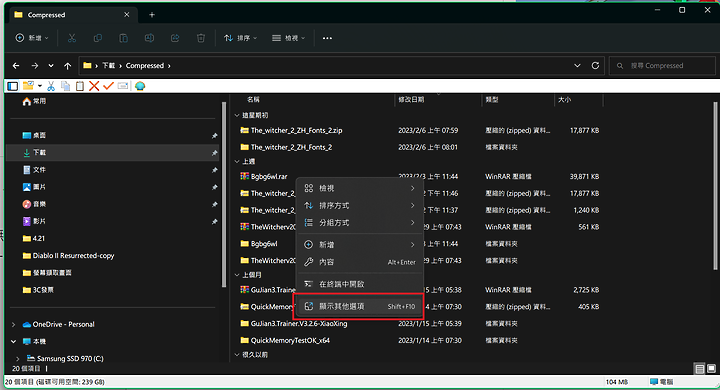The image size is (720, 390).
Task: Choose 內容 (Properties) in the context menu
Action: [x=360, y=262]
